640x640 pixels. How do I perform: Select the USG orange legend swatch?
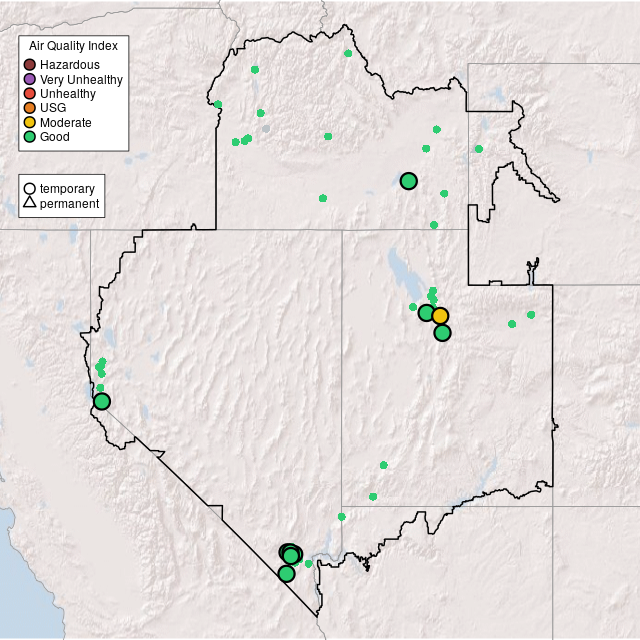(30, 108)
